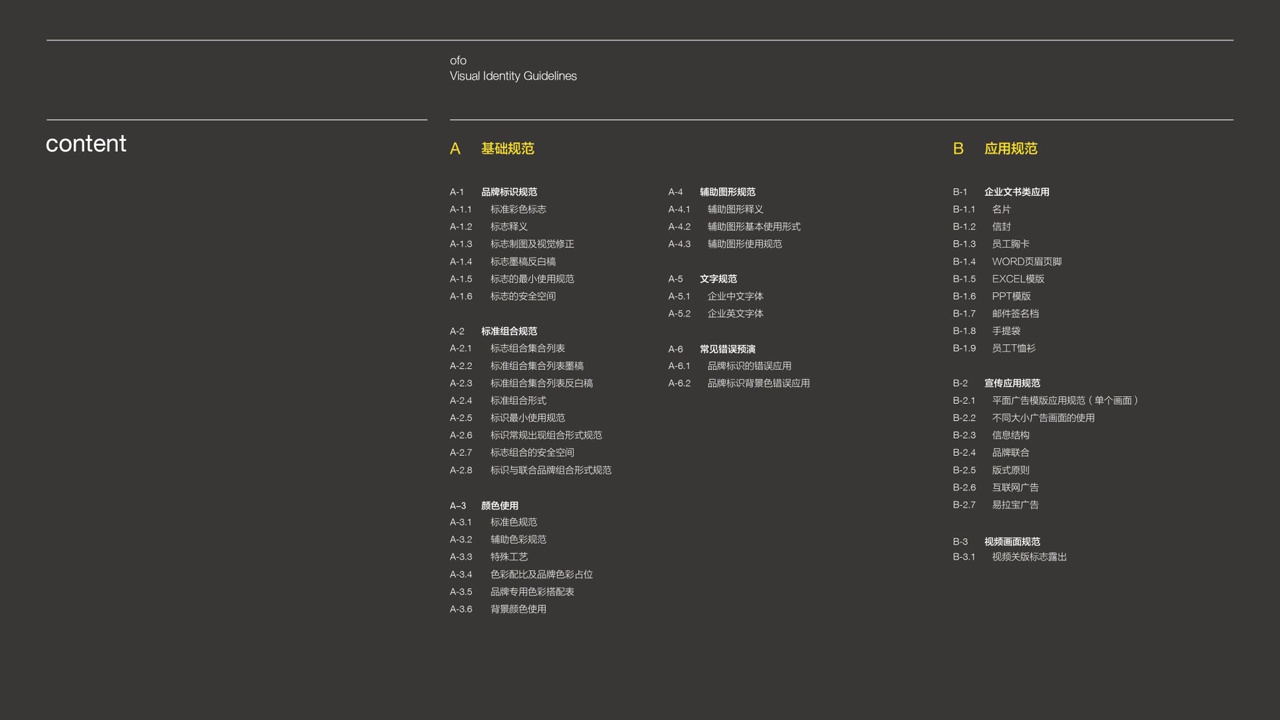
Task: Open 'A-2.3 标准组合集合列表反白稿'
Action: [521, 383]
